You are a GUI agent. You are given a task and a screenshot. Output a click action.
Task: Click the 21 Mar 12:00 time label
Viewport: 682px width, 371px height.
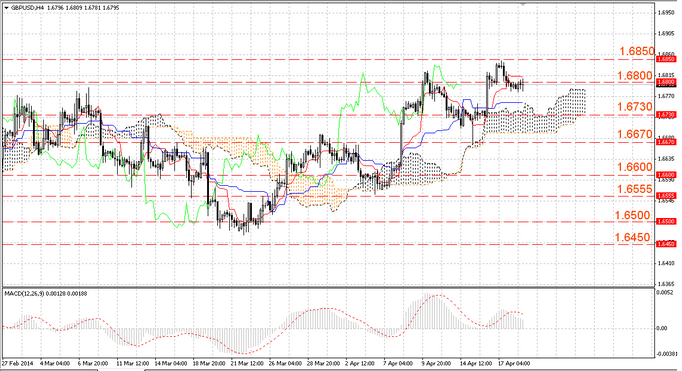(x=247, y=363)
